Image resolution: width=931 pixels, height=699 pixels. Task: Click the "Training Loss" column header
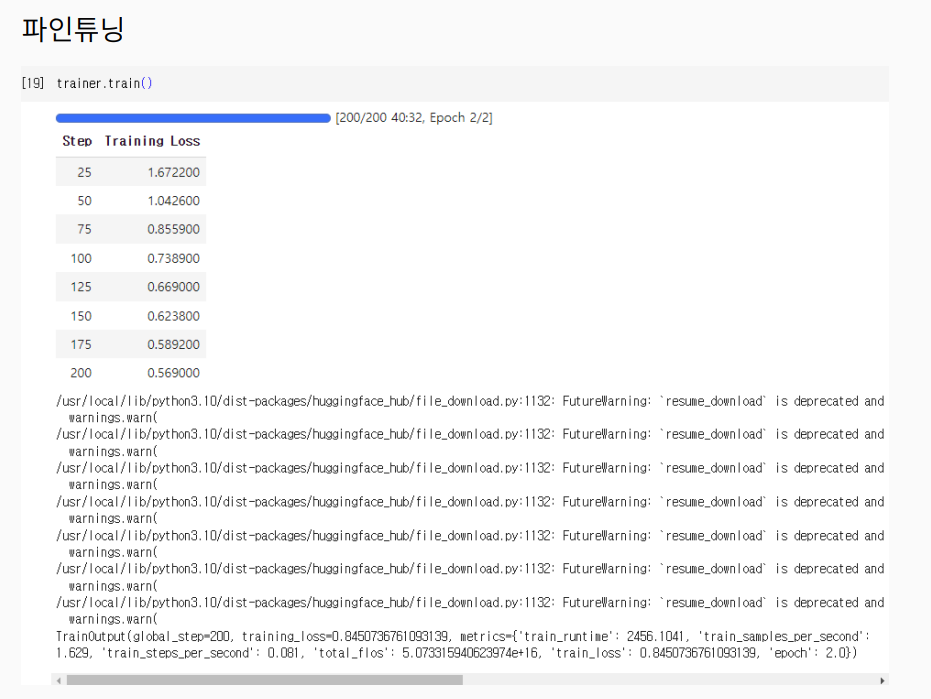[152, 141]
